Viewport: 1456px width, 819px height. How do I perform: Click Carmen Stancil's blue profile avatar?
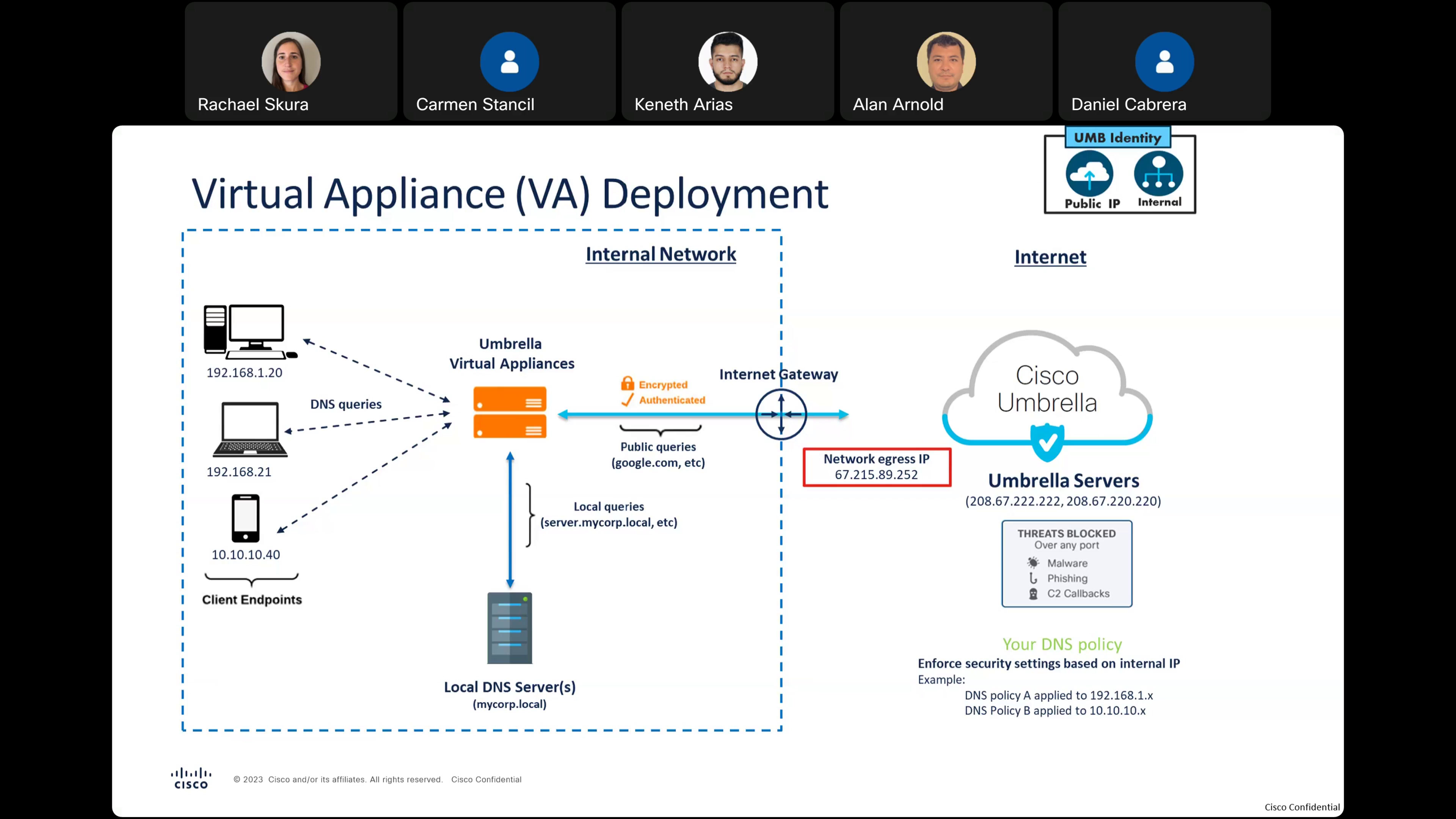coord(509,61)
